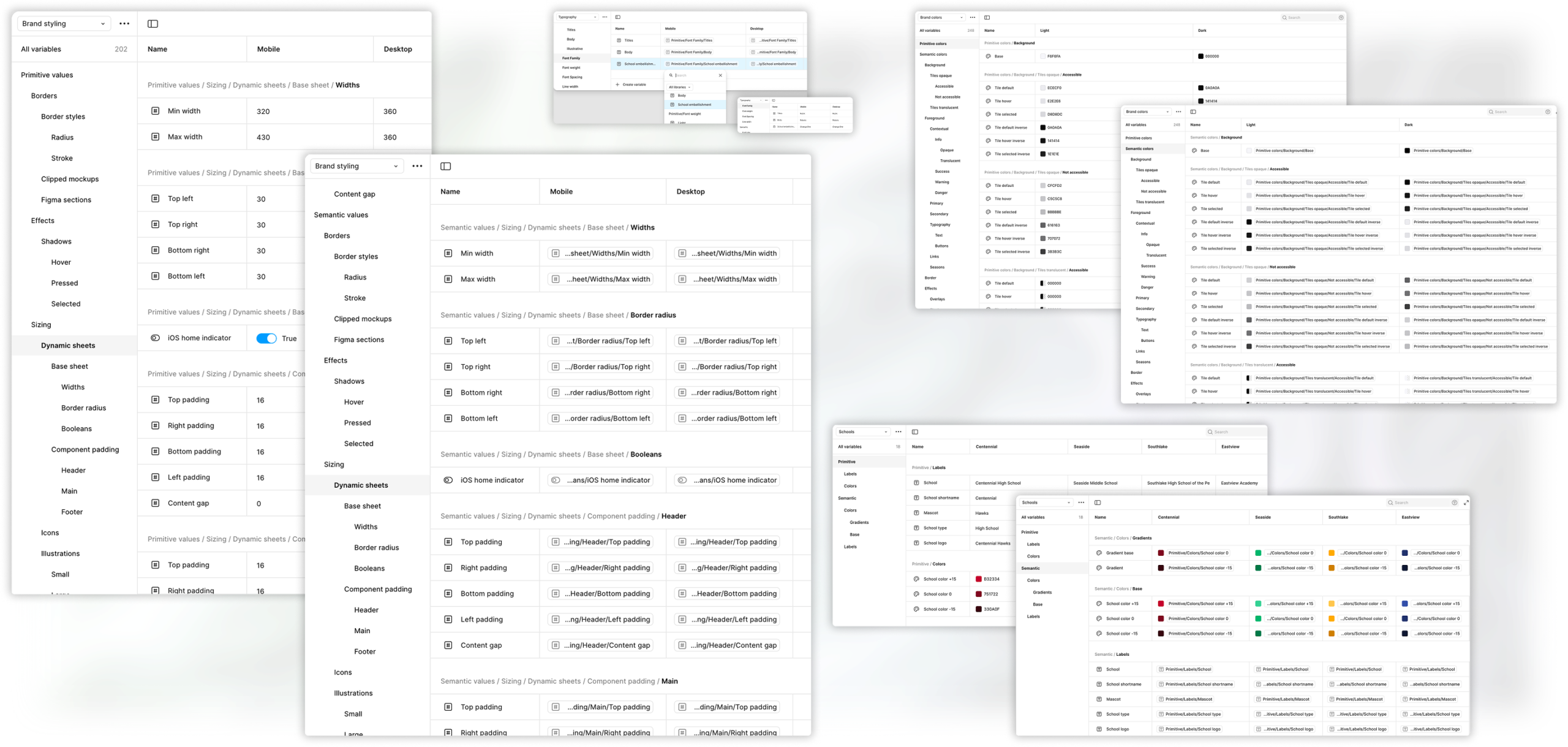The width and height of the screenshot is (1568, 747).
Task: Select Semantic values group in sidebar
Action: [x=341, y=215]
